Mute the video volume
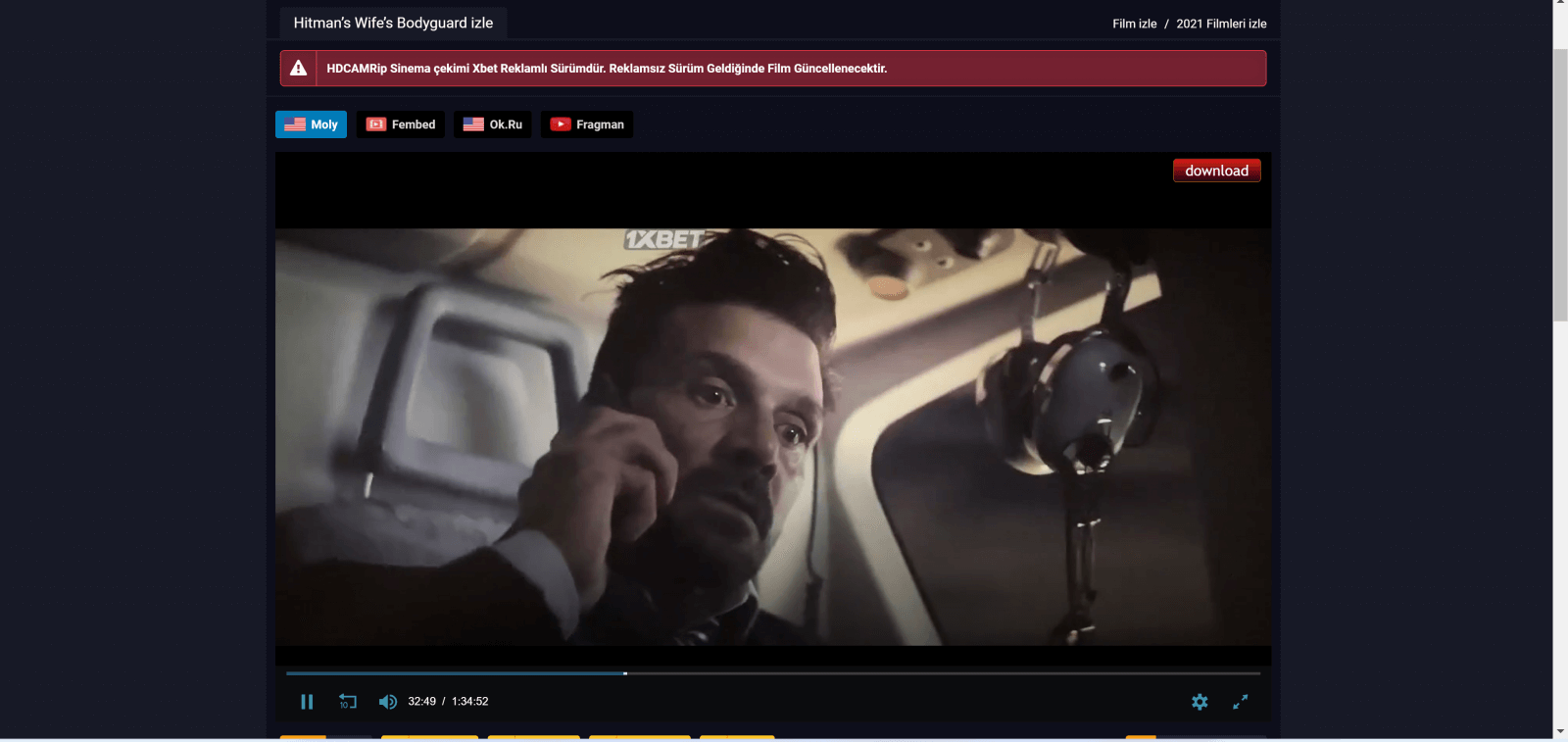Viewport: 1568px width, 742px height. [x=388, y=702]
